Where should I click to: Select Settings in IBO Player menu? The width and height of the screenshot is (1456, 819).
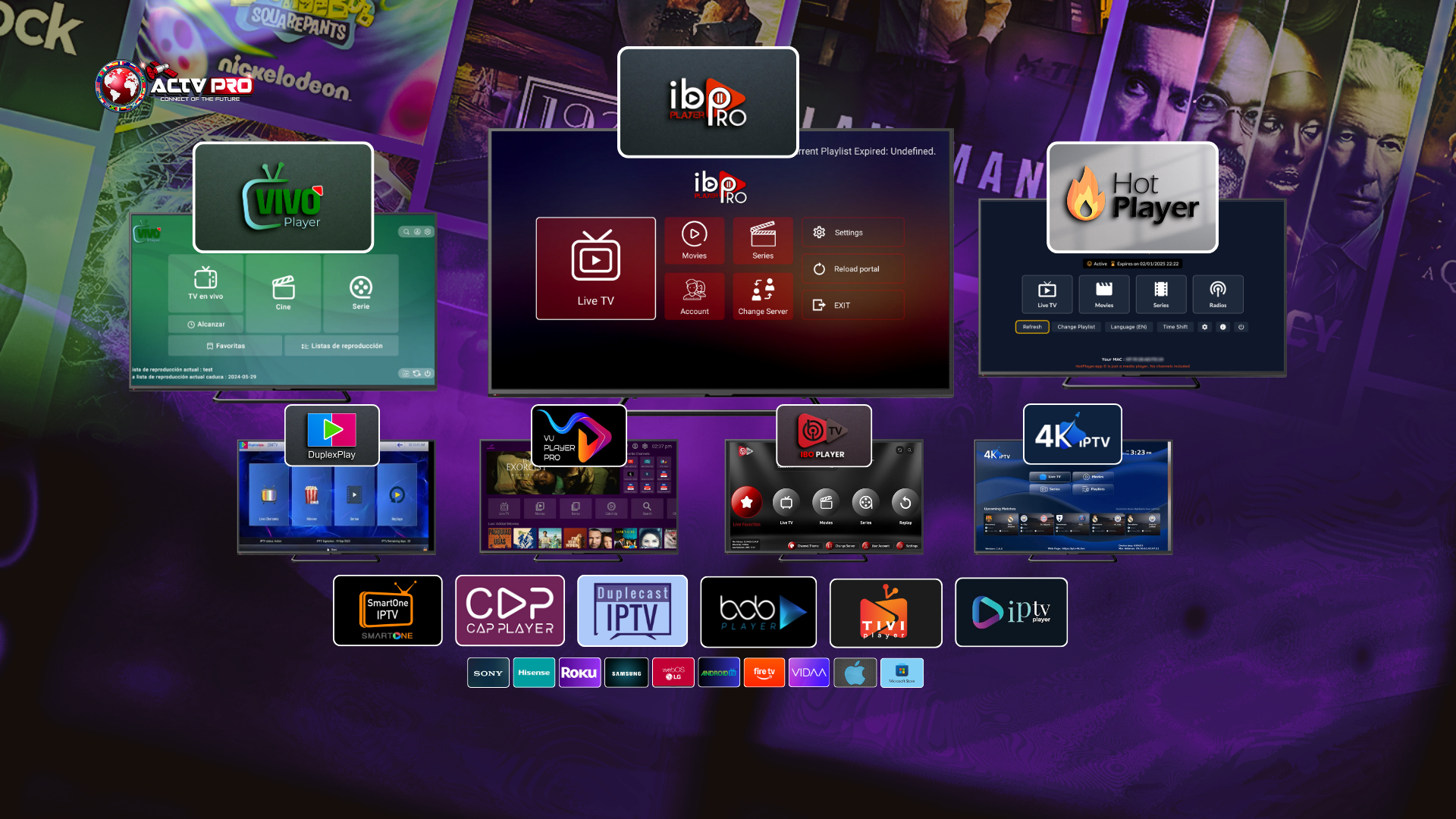853,233
